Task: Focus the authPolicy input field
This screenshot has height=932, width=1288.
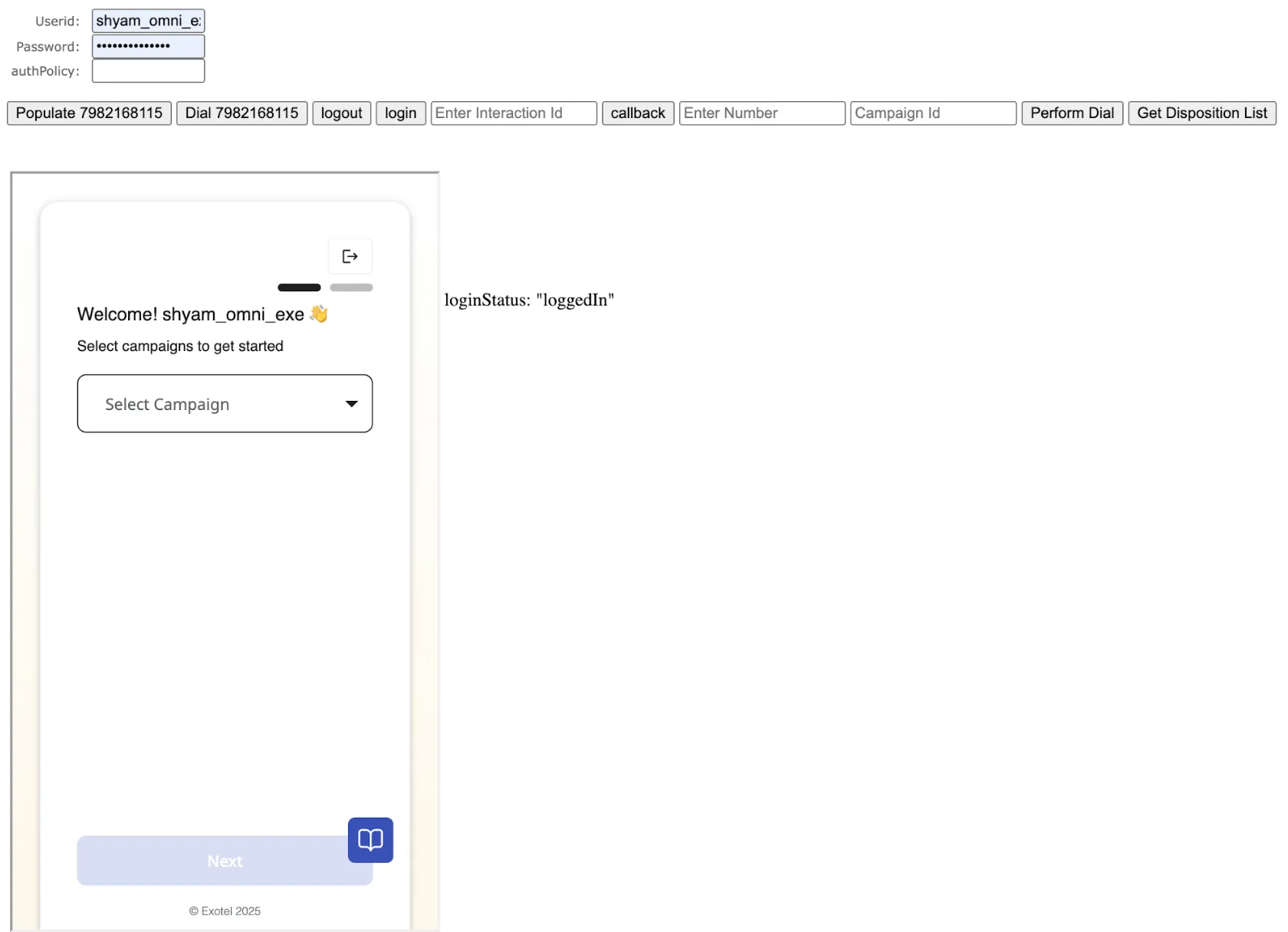Action: [148, 71]
